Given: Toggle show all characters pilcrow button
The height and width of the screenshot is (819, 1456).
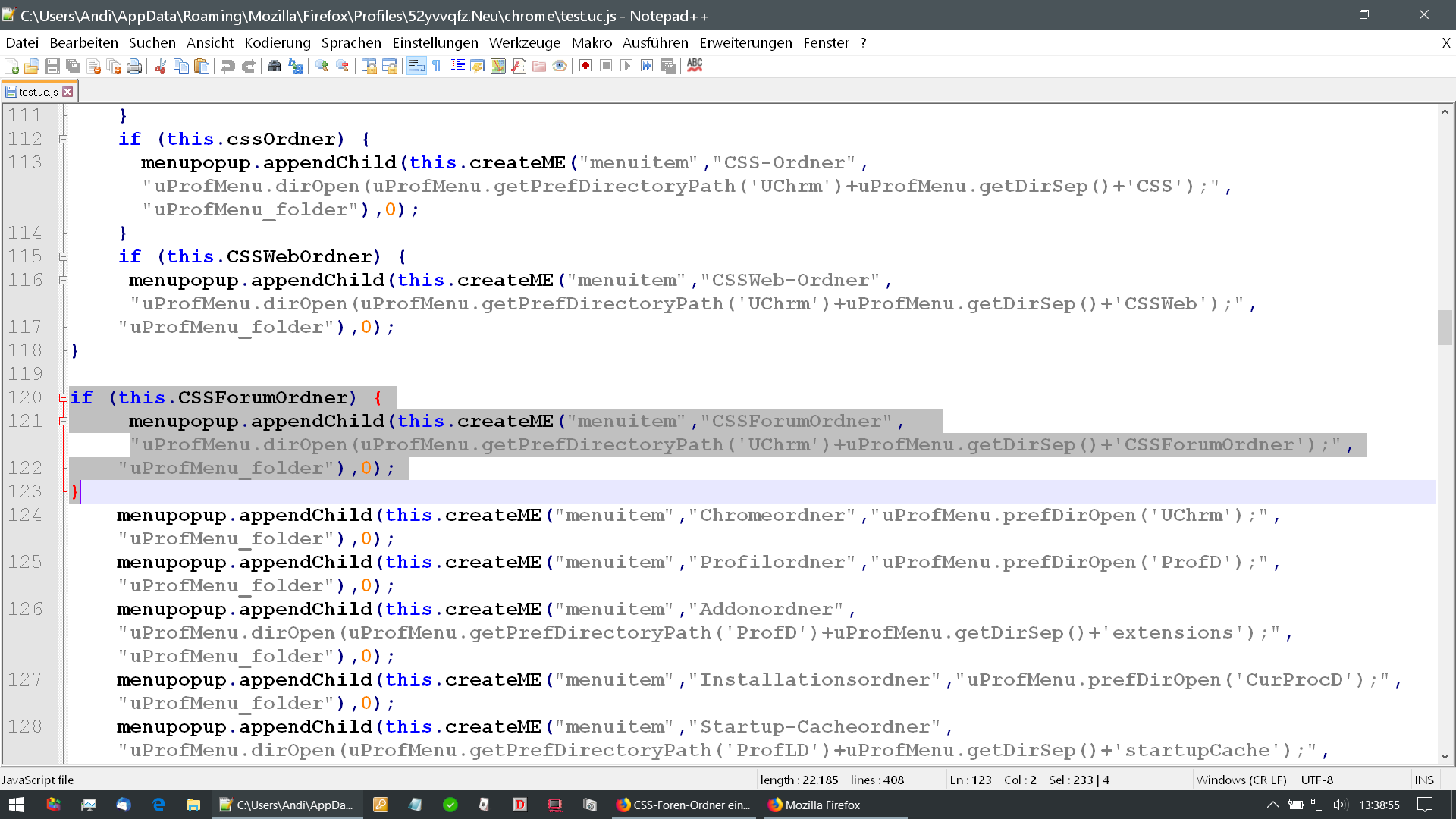Looking at the screenshot, I should click(437, 66).
